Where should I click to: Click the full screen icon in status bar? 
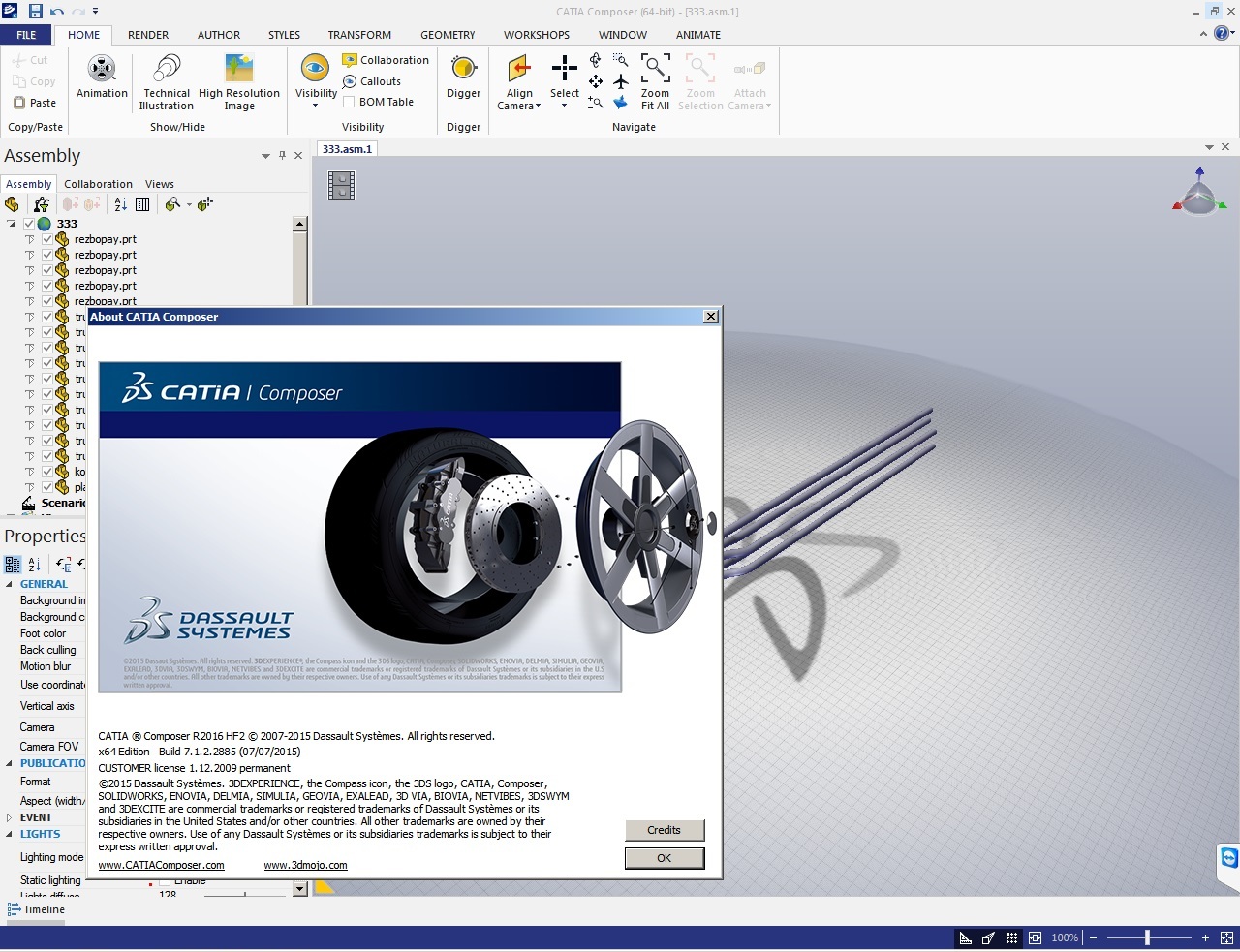click(1226, 938)
